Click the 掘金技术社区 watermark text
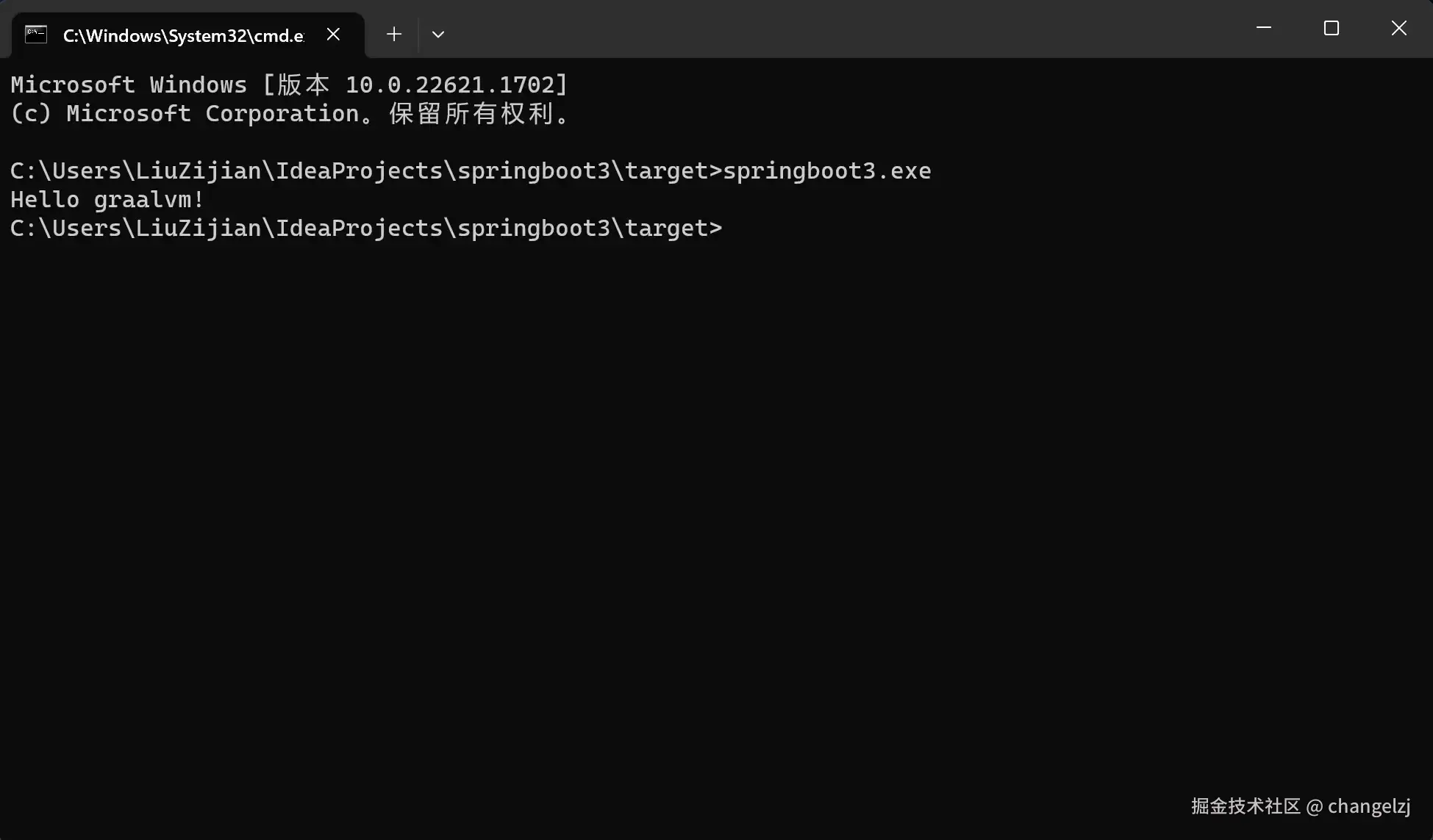The height and width of the screenshot is (840, 1433). [x=1246, y=806]
